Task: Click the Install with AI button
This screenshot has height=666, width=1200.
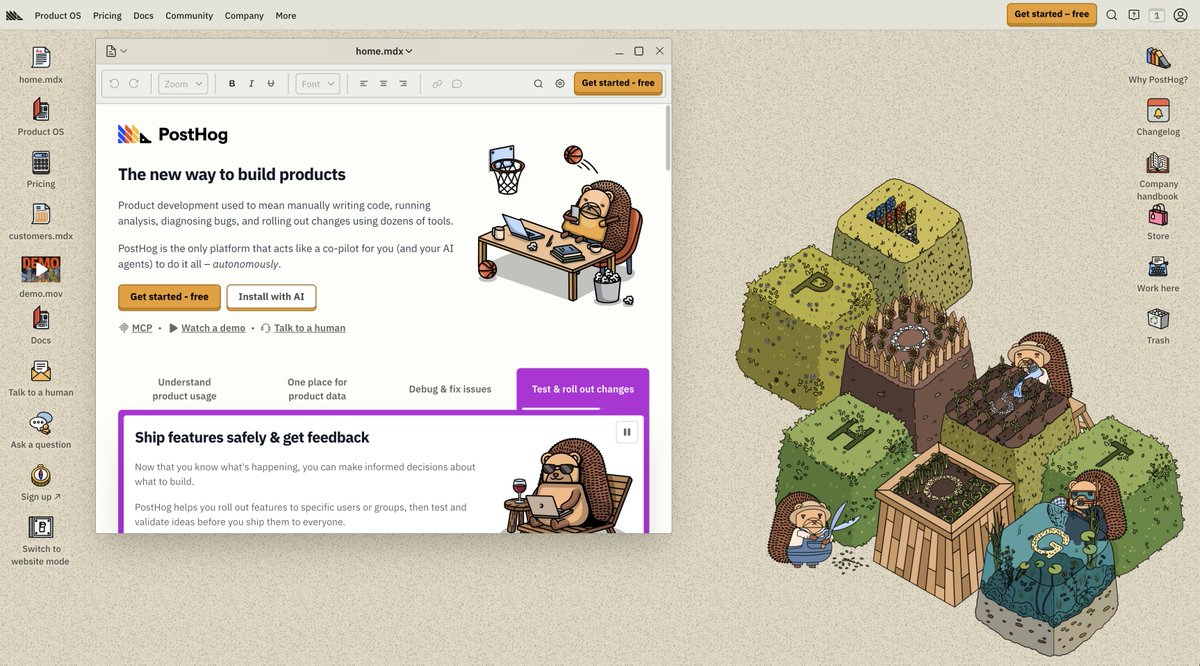Action: 271,297
